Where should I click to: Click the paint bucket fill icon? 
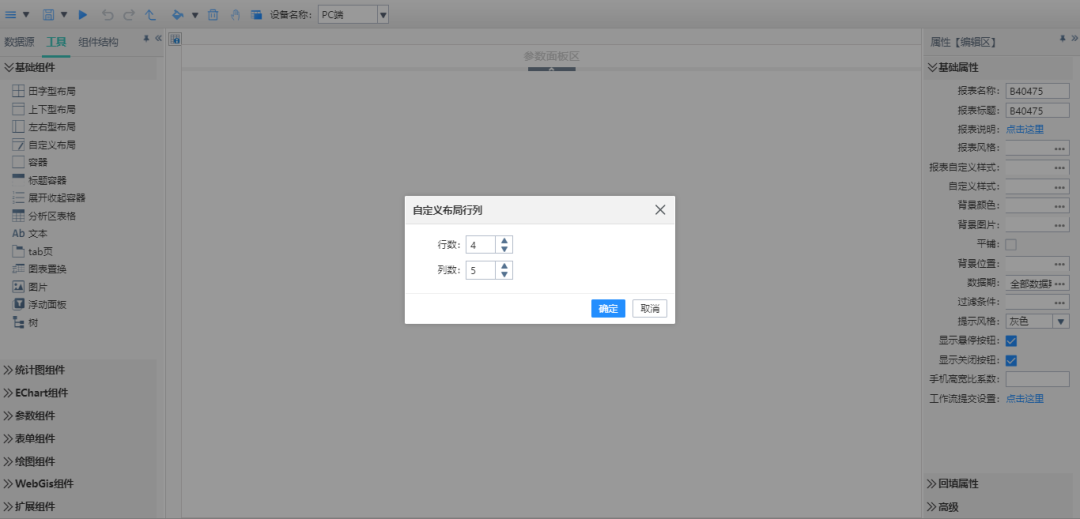[177, 15]
